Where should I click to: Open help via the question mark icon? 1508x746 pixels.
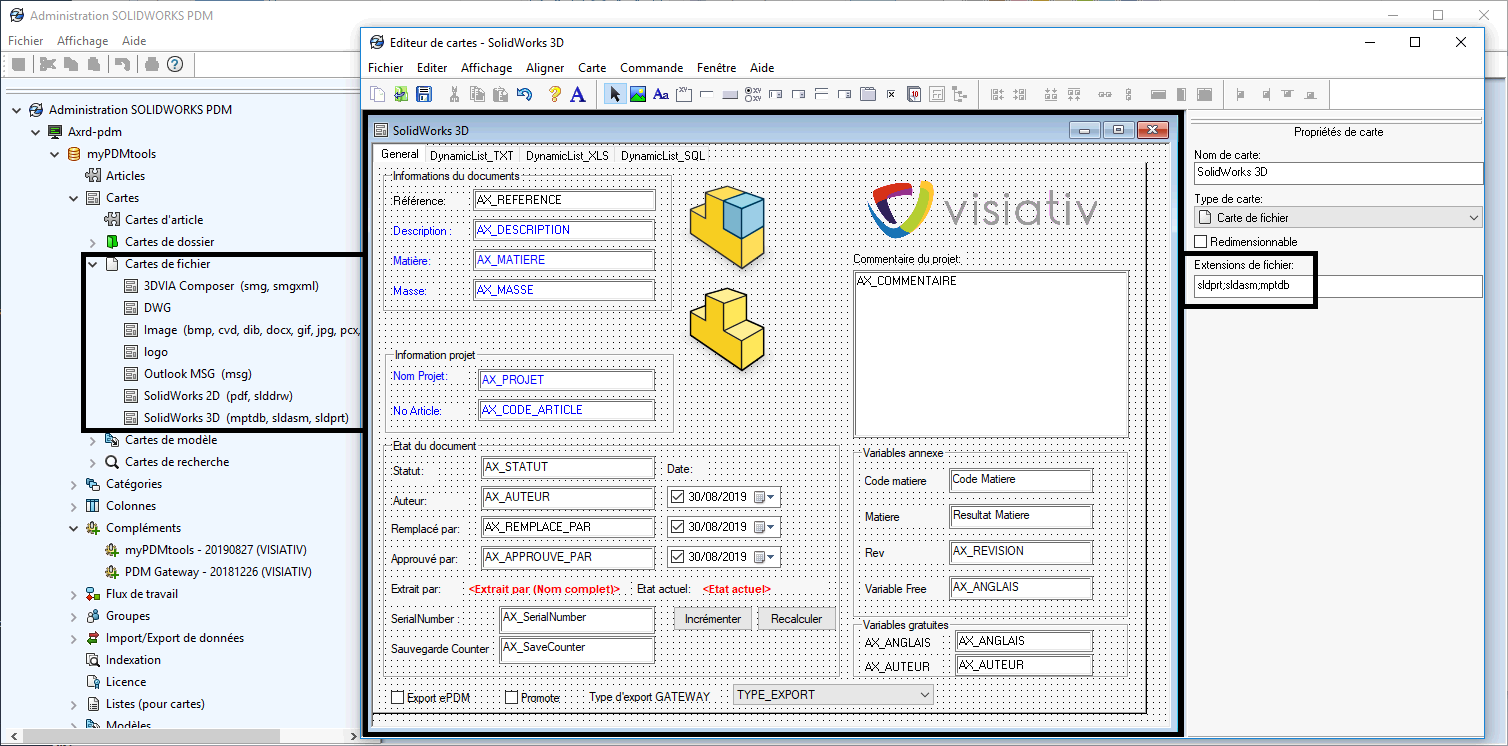[x=554, y=95]
